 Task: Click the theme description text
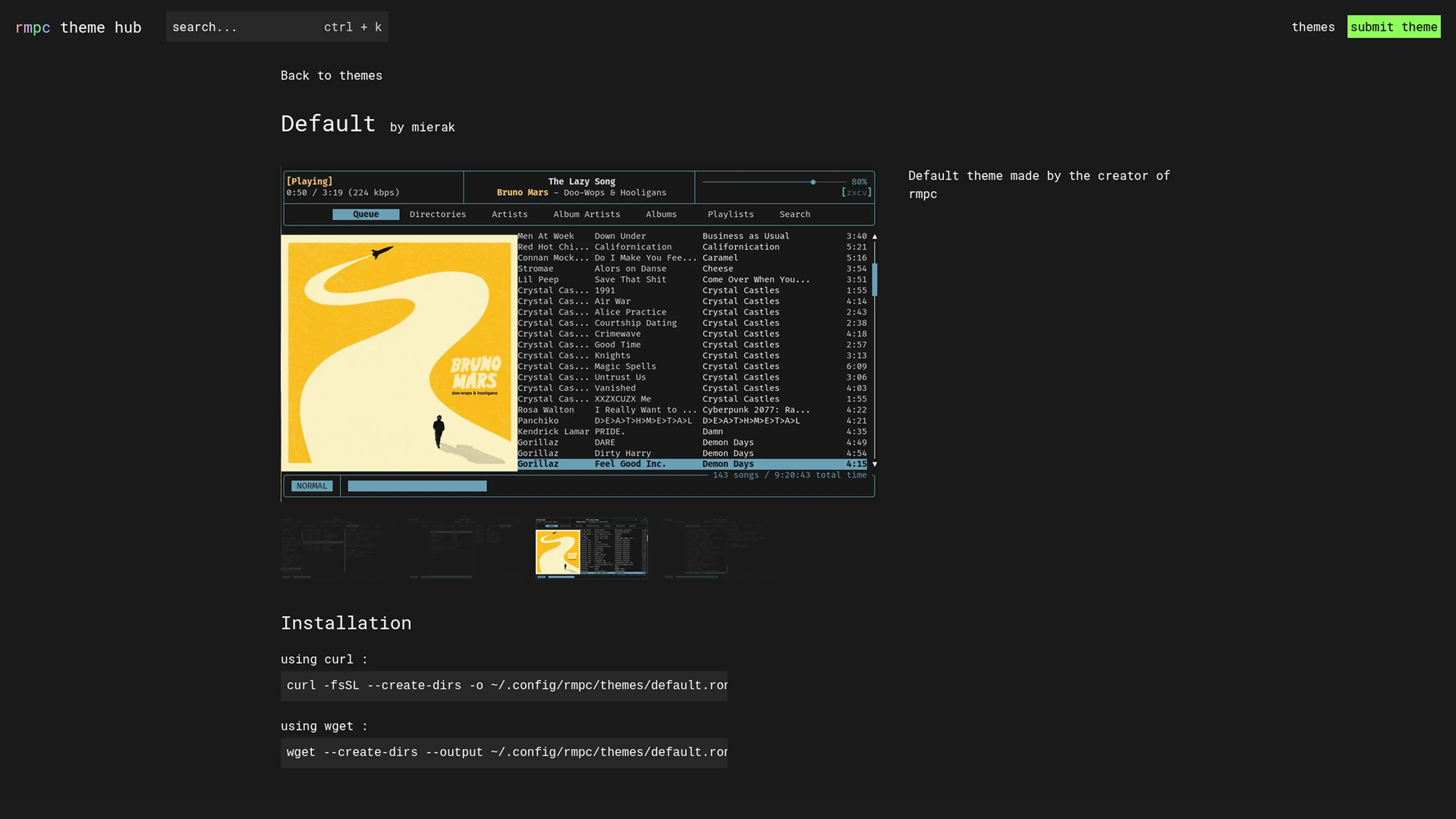tap(1039, 184)
